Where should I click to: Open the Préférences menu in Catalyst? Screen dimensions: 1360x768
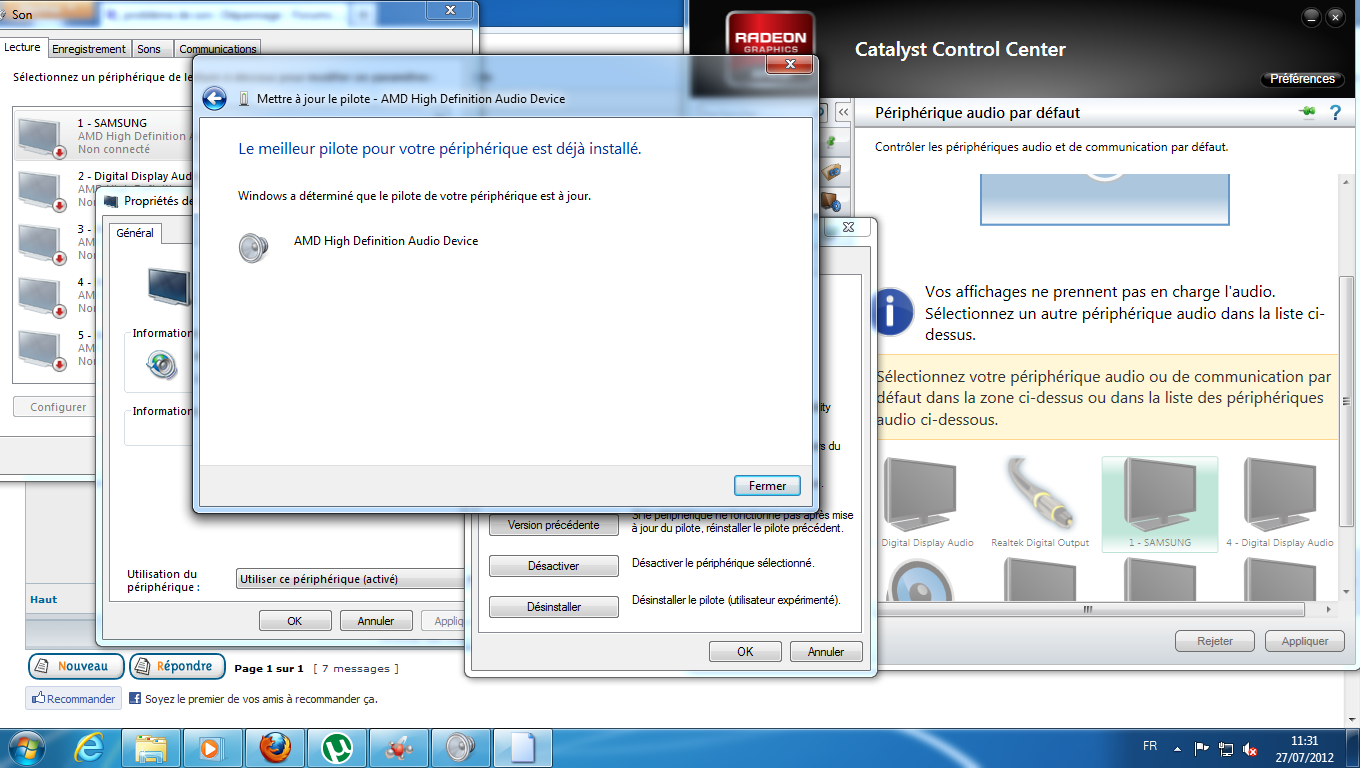point(1301,79)
